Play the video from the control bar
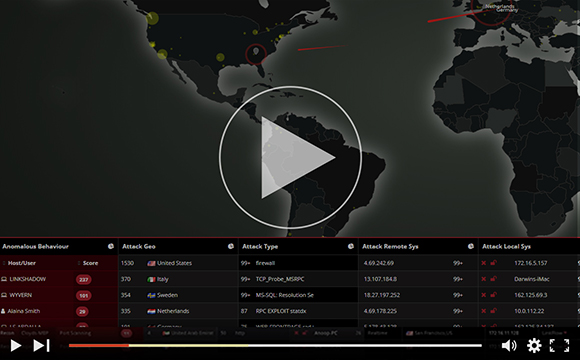 (16, 346)
